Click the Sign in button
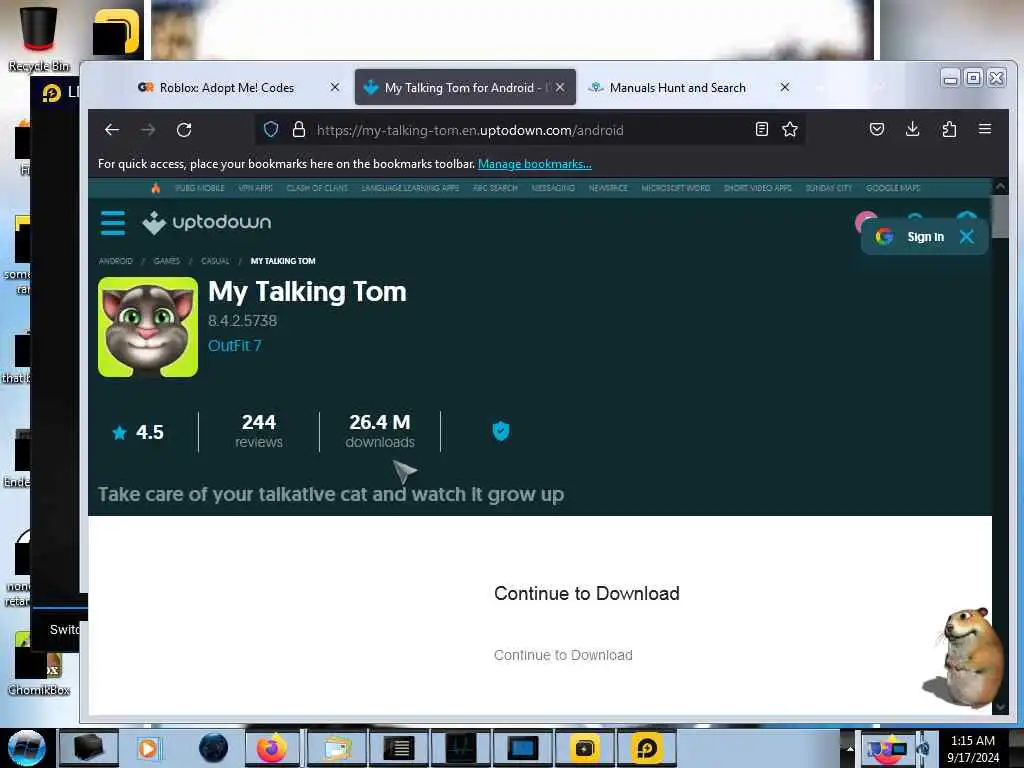The height and width of the screenshot is (768, 1024). click(925, 237)
